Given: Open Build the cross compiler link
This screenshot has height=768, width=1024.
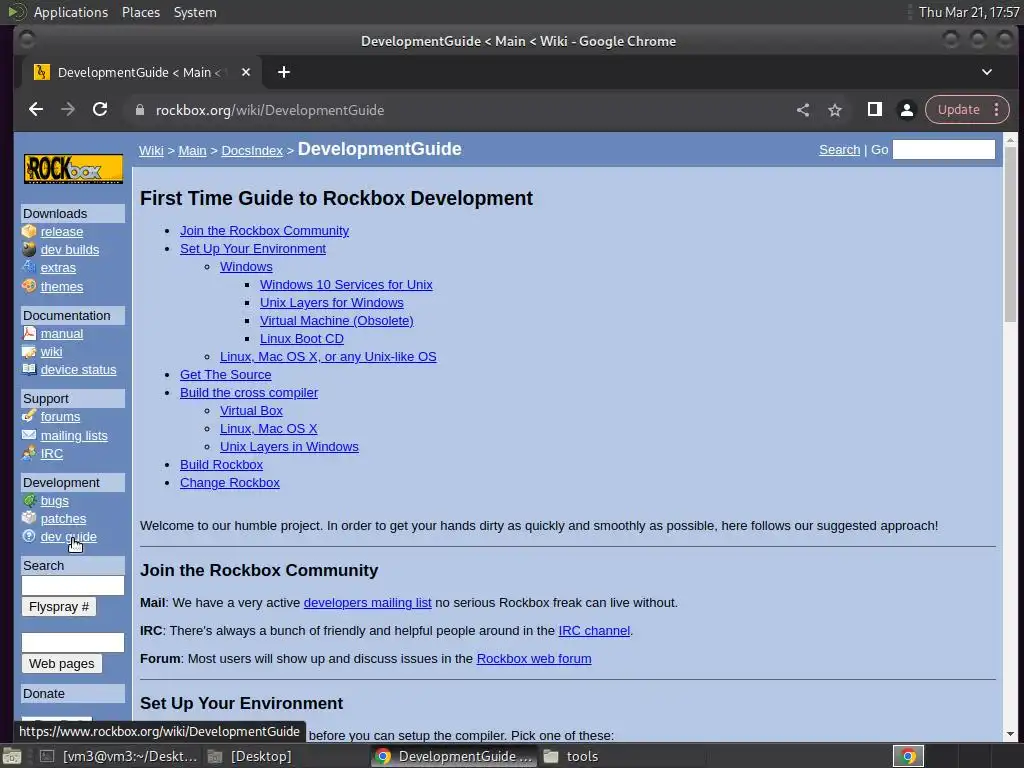Looking at the screenshot, I should (249, 392).
